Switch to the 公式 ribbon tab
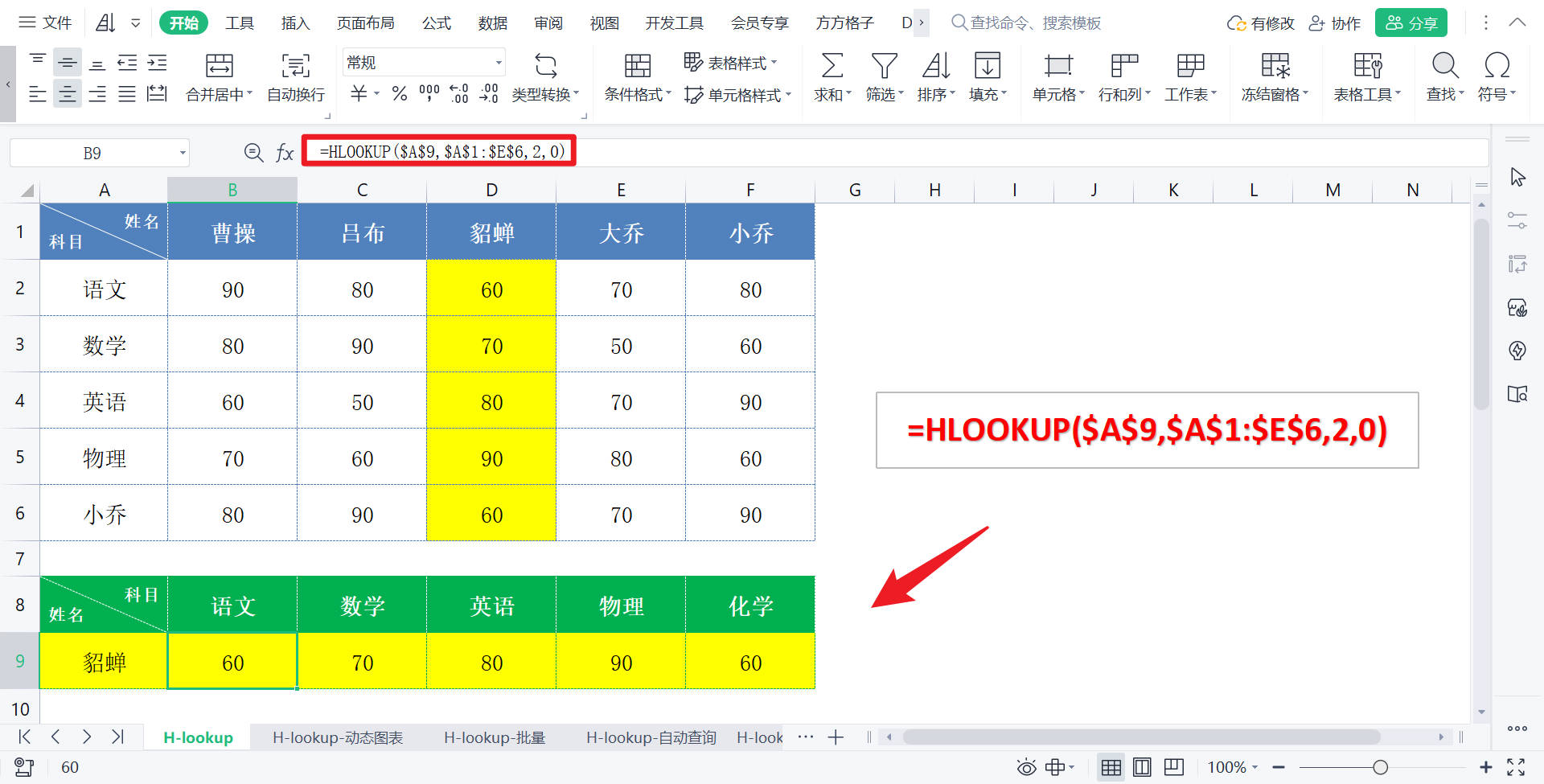Screen dimensions: 1544x784 [437, 23]
